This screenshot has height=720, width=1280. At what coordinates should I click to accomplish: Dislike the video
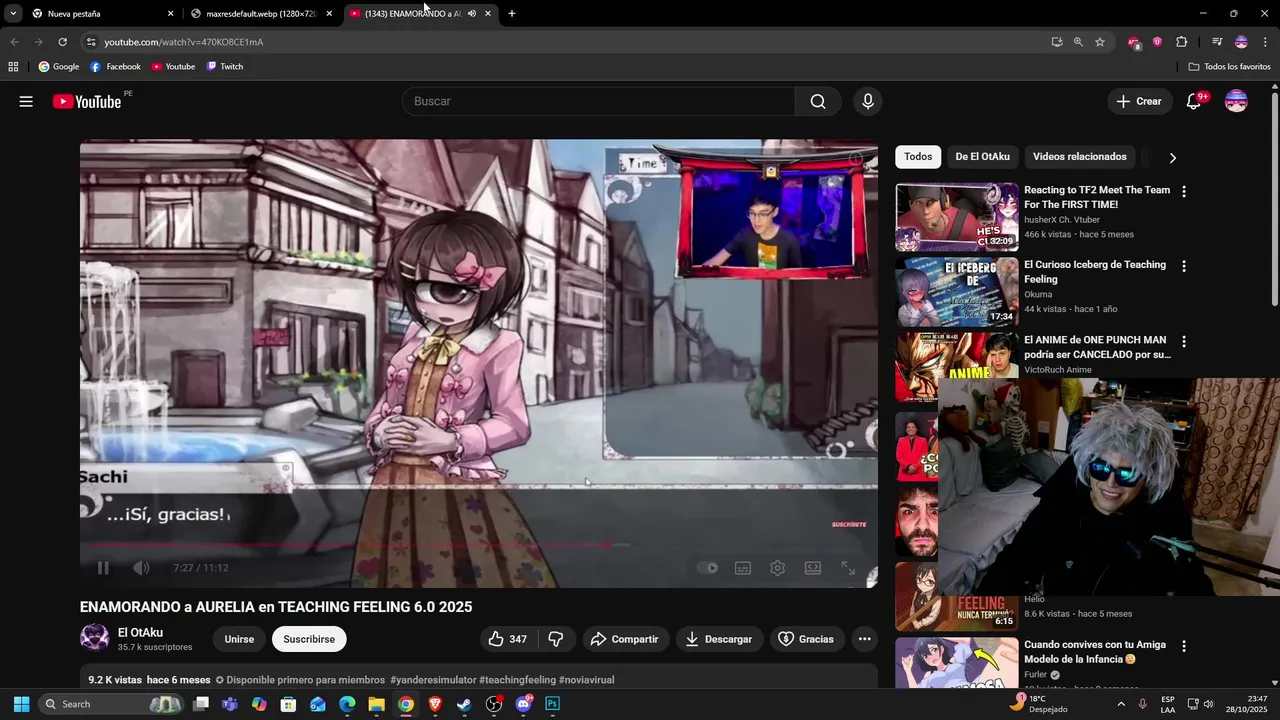[556, 639]
